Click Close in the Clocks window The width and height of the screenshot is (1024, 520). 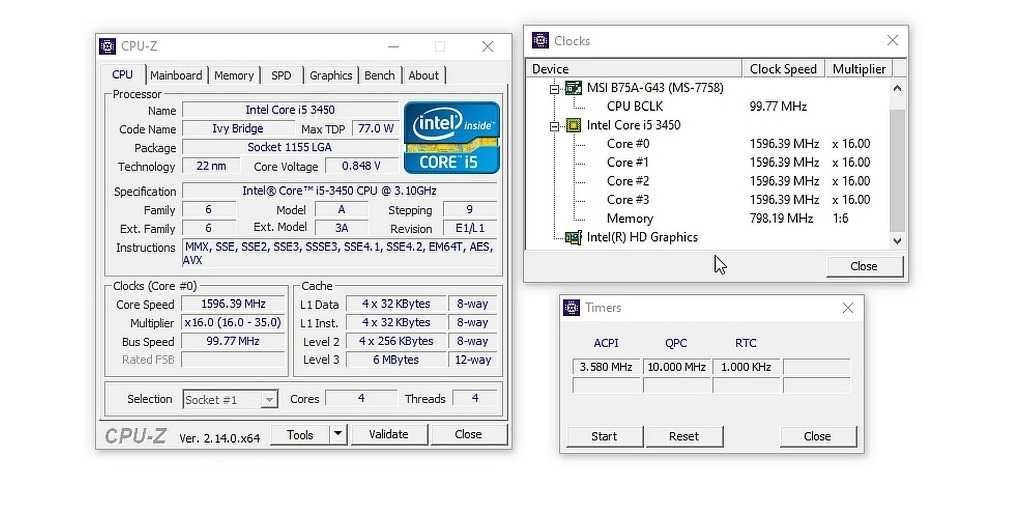click(x=864, y=266)
